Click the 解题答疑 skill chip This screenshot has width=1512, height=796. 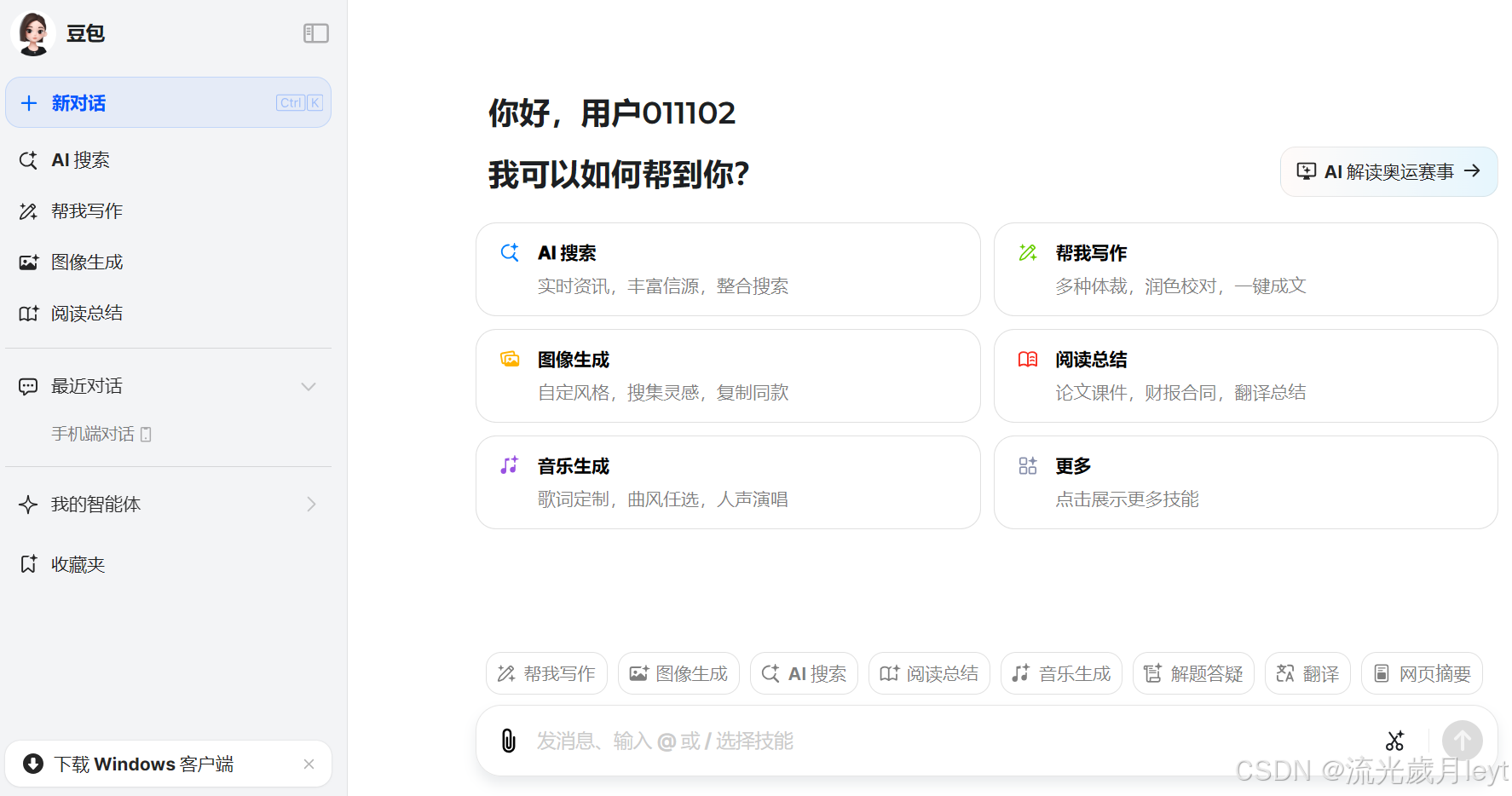[1193, 673]
